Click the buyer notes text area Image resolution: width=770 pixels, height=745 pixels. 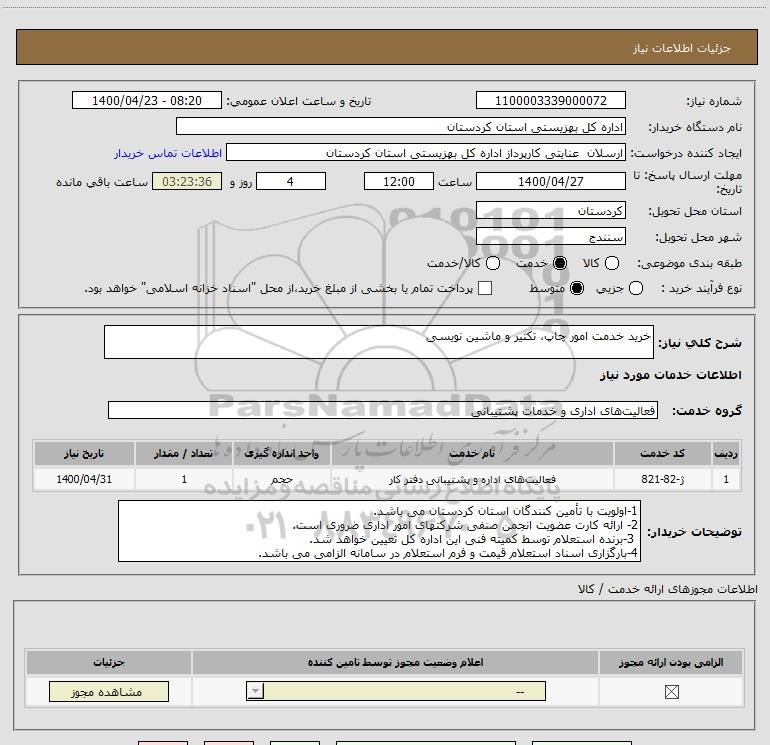pyautogui.click(x=379, y=531)
